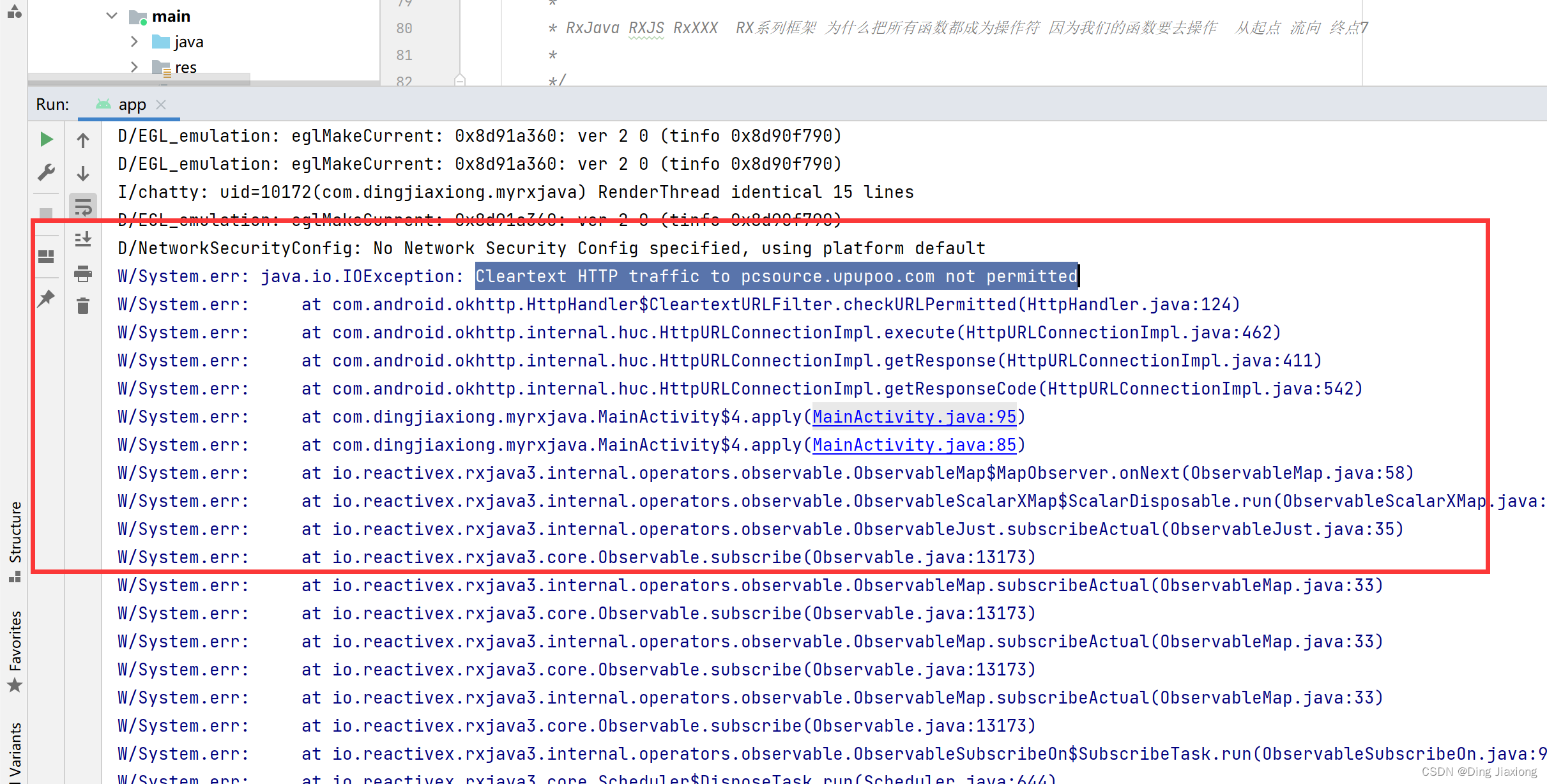Viewport: 1547px width, 784px height.
Task: Select the res folder item
Action: [174, 68]
